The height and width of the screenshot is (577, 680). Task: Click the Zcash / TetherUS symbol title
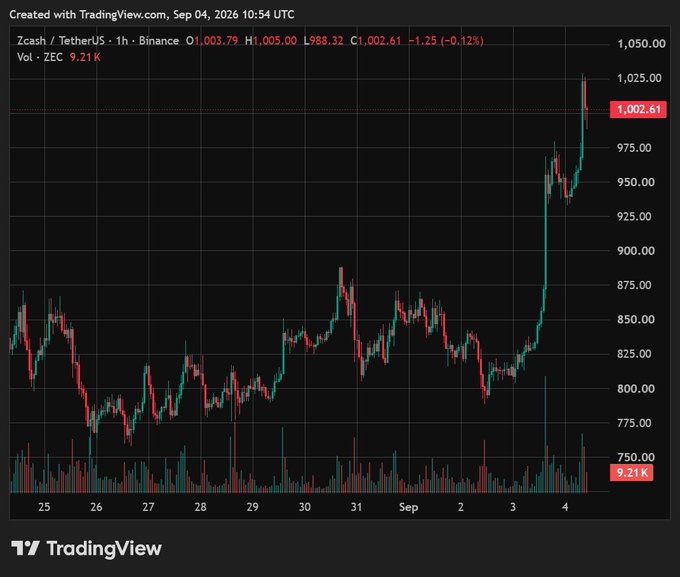pyautogui.click(x=61, y=41)
